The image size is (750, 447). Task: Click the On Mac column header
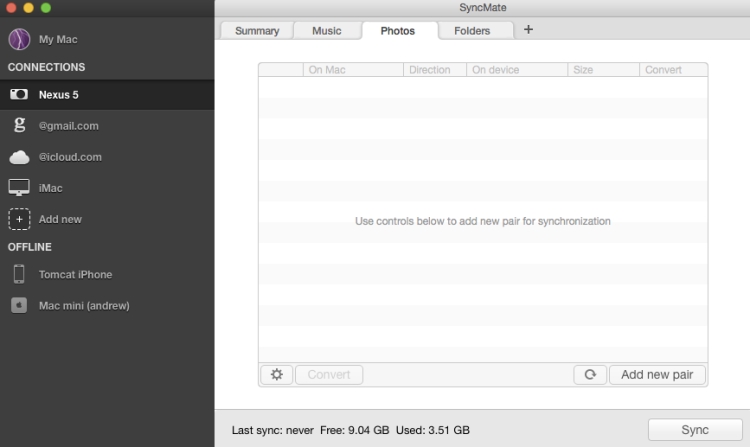[353, 70]
